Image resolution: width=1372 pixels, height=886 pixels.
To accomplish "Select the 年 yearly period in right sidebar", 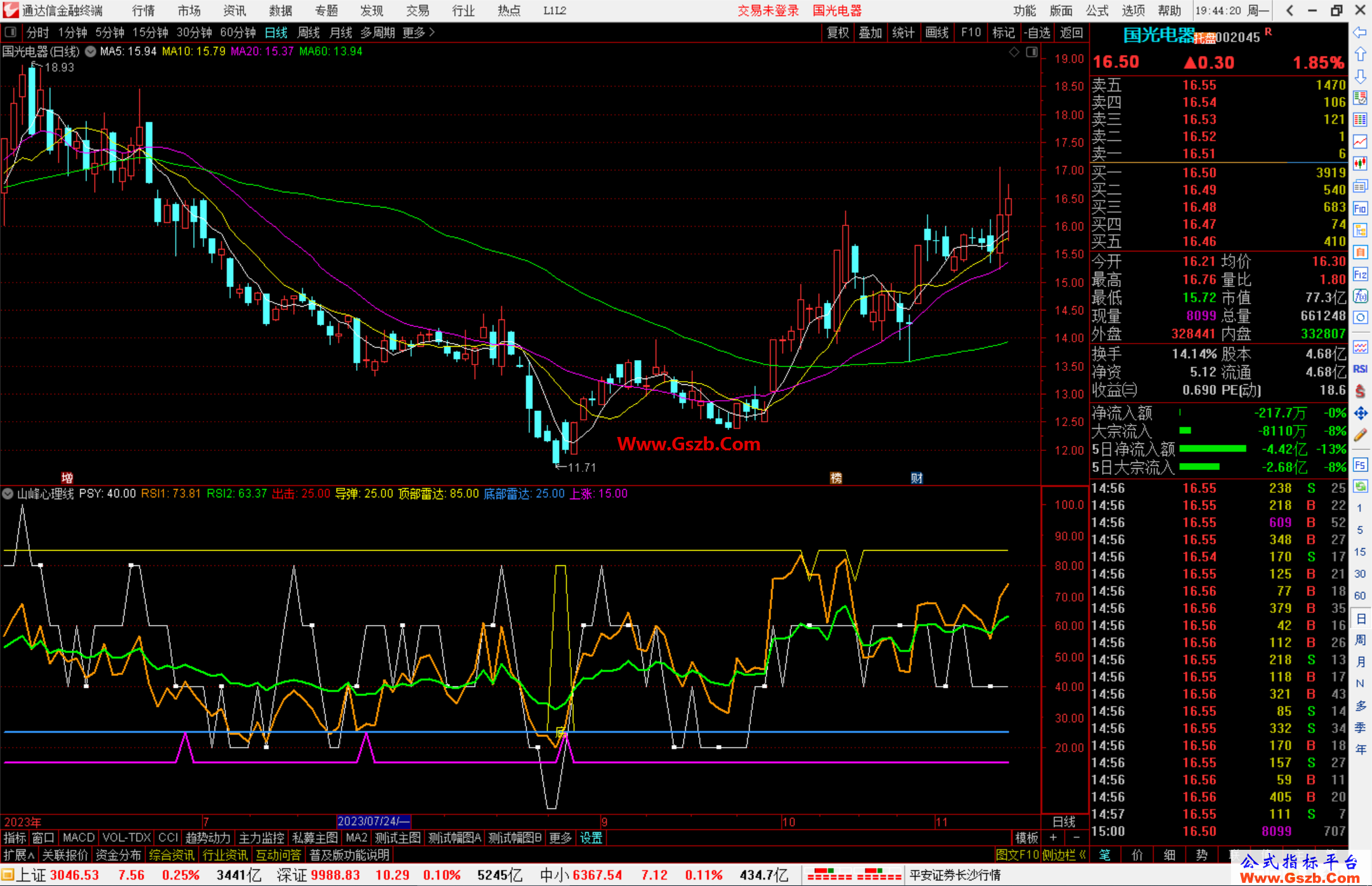I will [1360, 749].
